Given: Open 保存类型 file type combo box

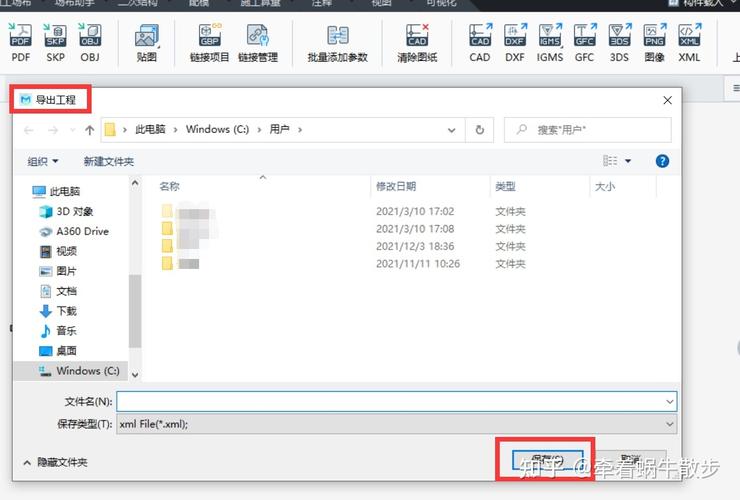Looking at the screenshot, I should point(396,424).
